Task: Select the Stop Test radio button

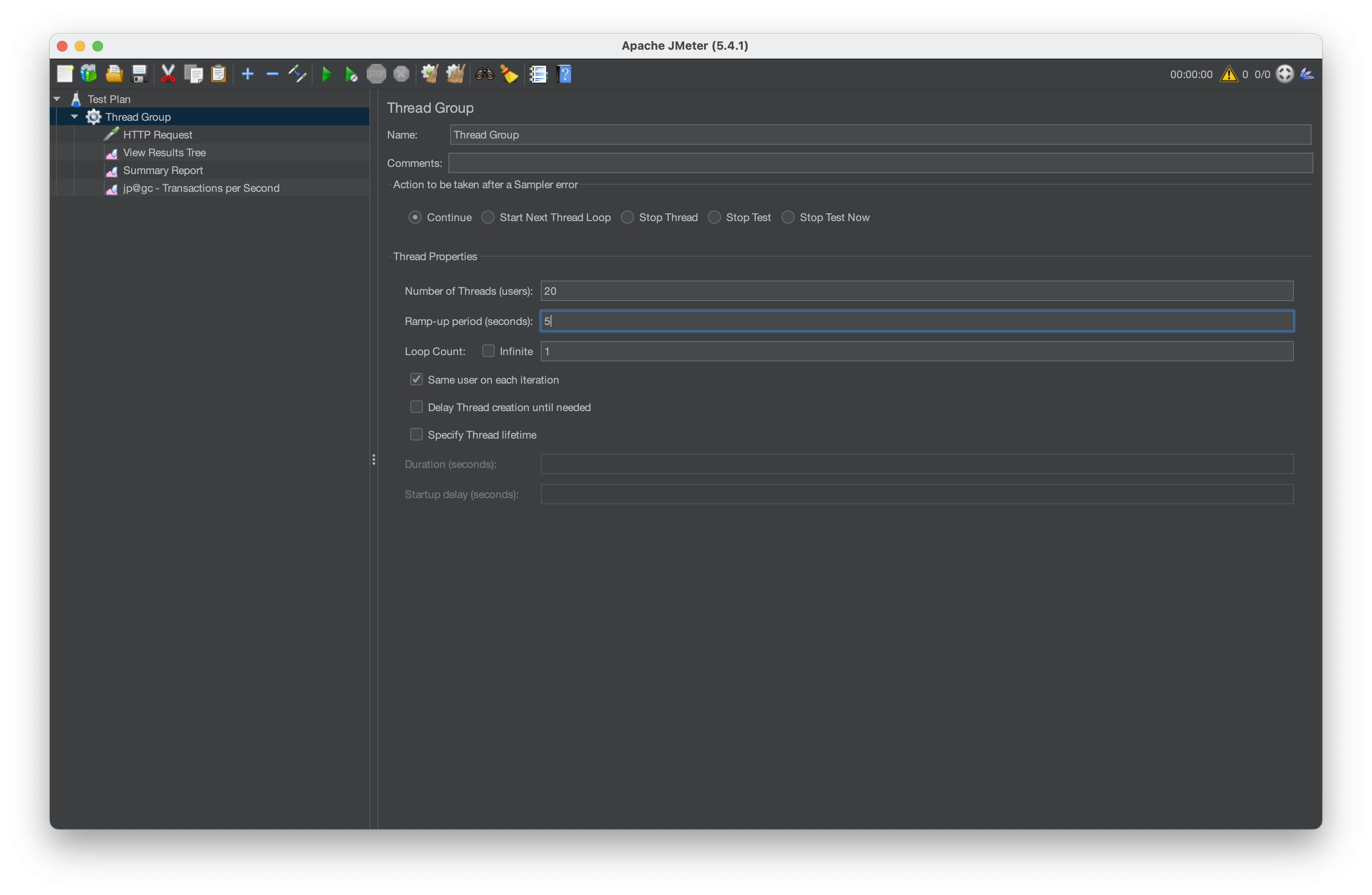Action: pos(714,217)
